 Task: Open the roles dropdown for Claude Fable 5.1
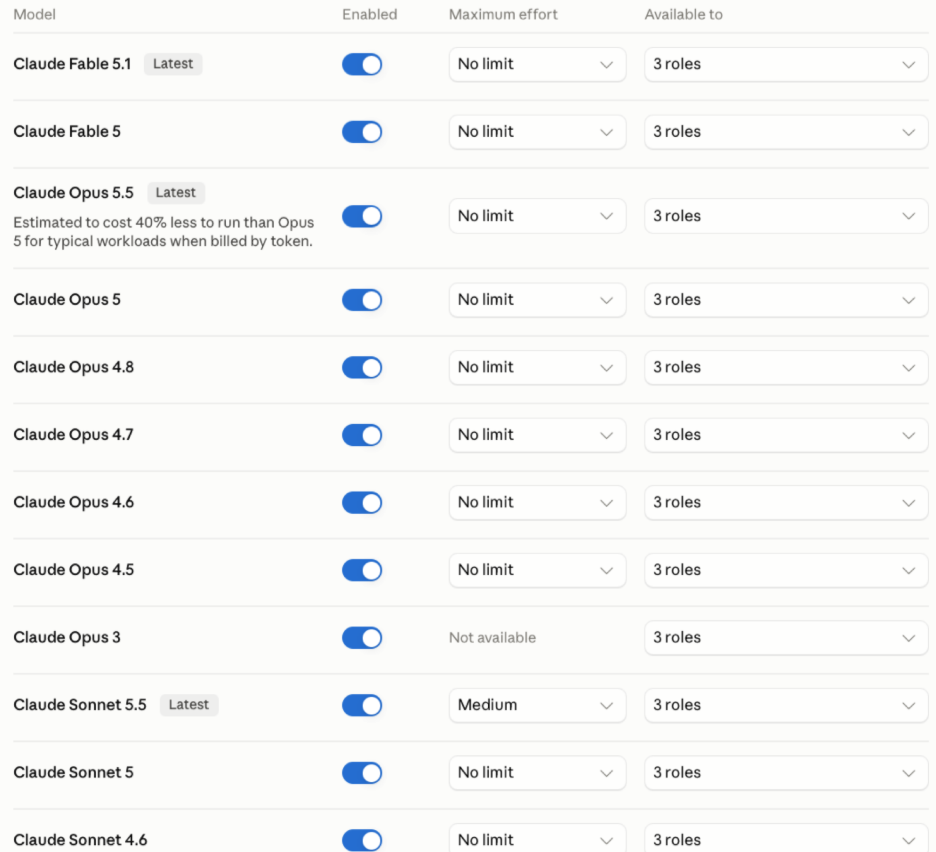786,64
